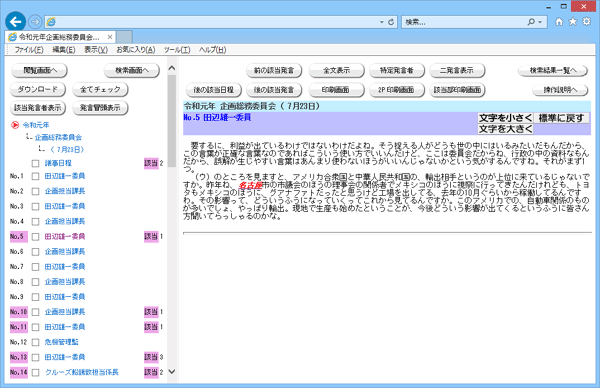Click the left pane scrollbar thumb
This screenshot has height=388, width=600.
point(172,121)
